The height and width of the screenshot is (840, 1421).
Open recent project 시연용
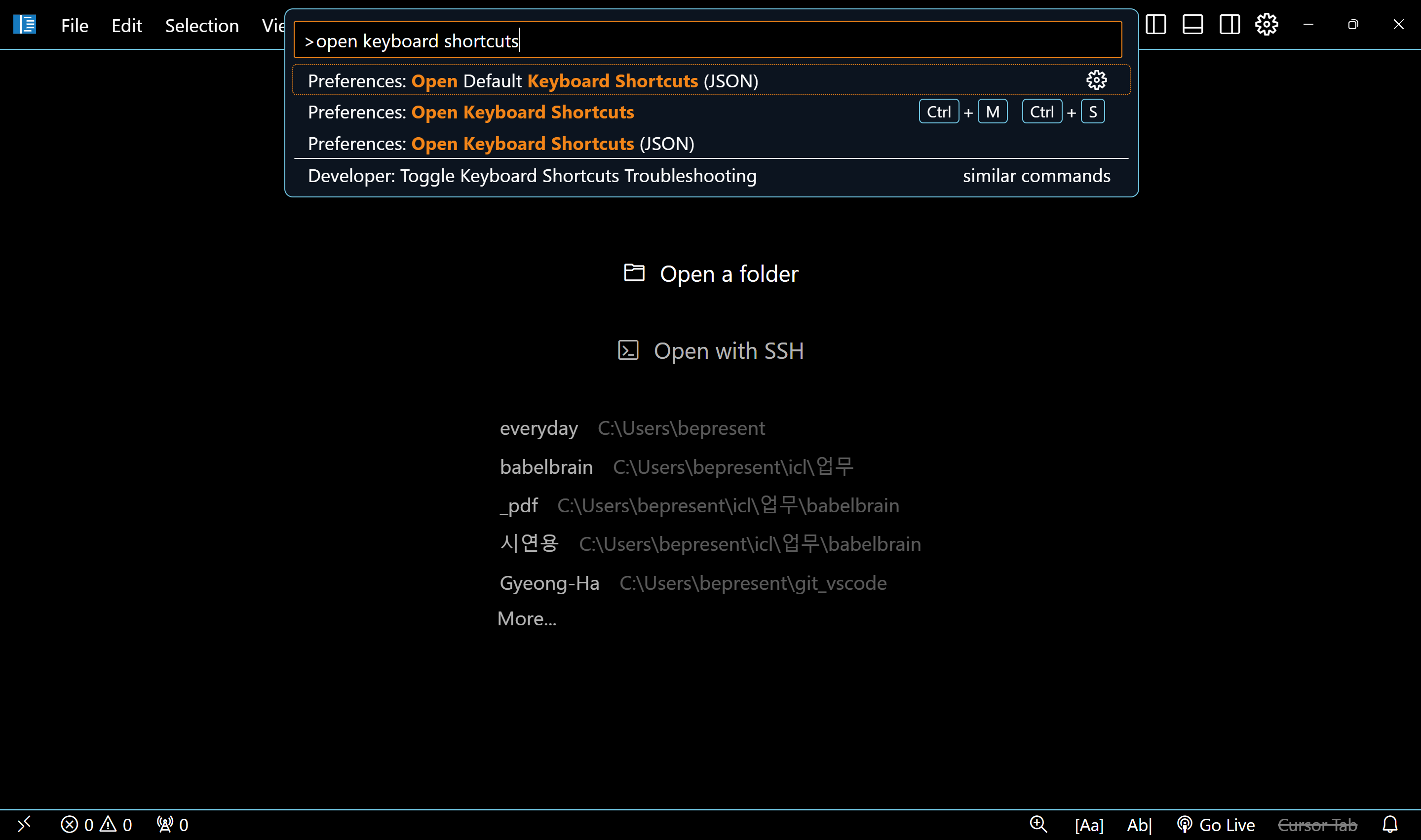coord(529,543)
